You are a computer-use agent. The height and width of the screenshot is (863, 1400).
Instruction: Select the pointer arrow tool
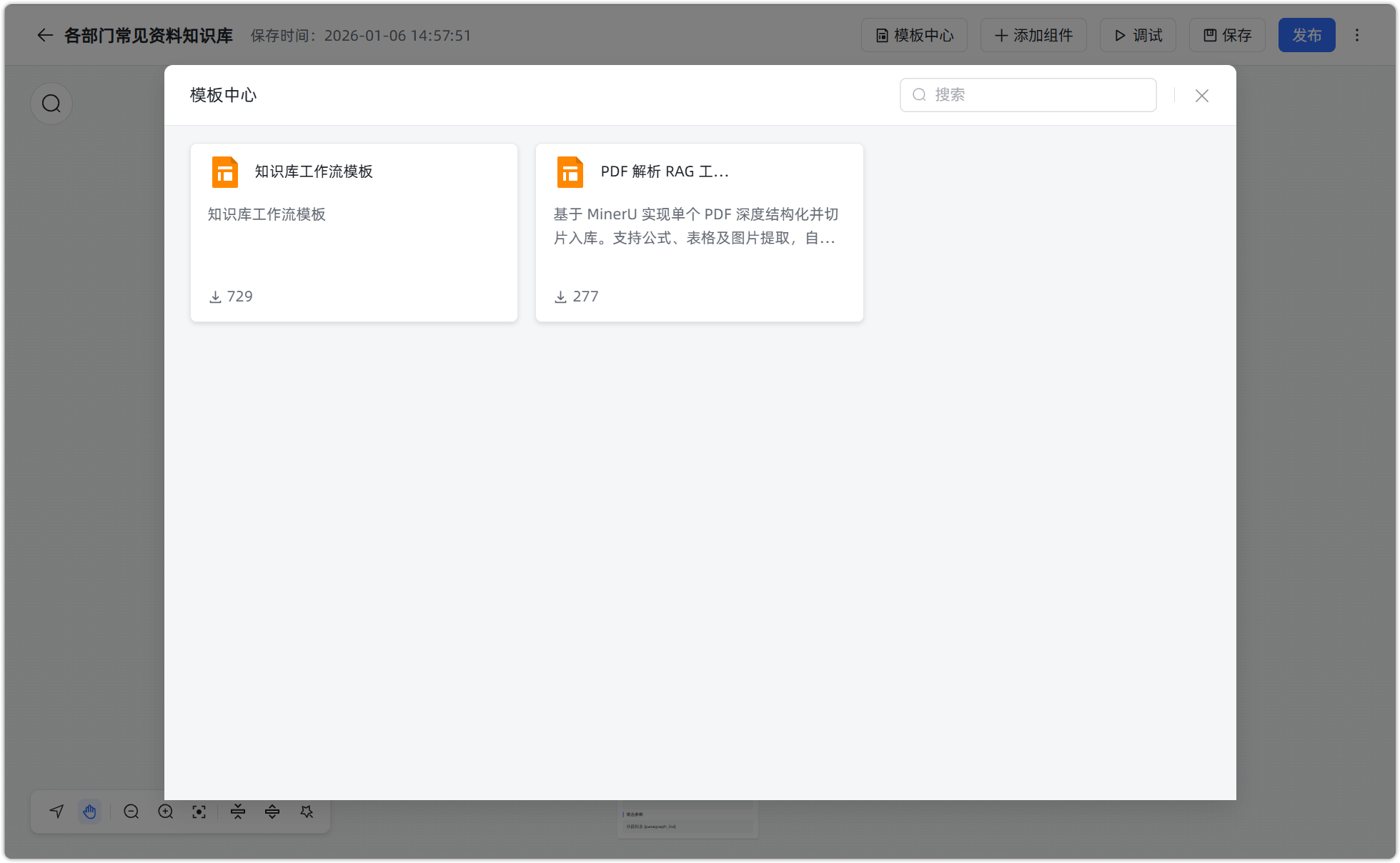pos(56,812)
